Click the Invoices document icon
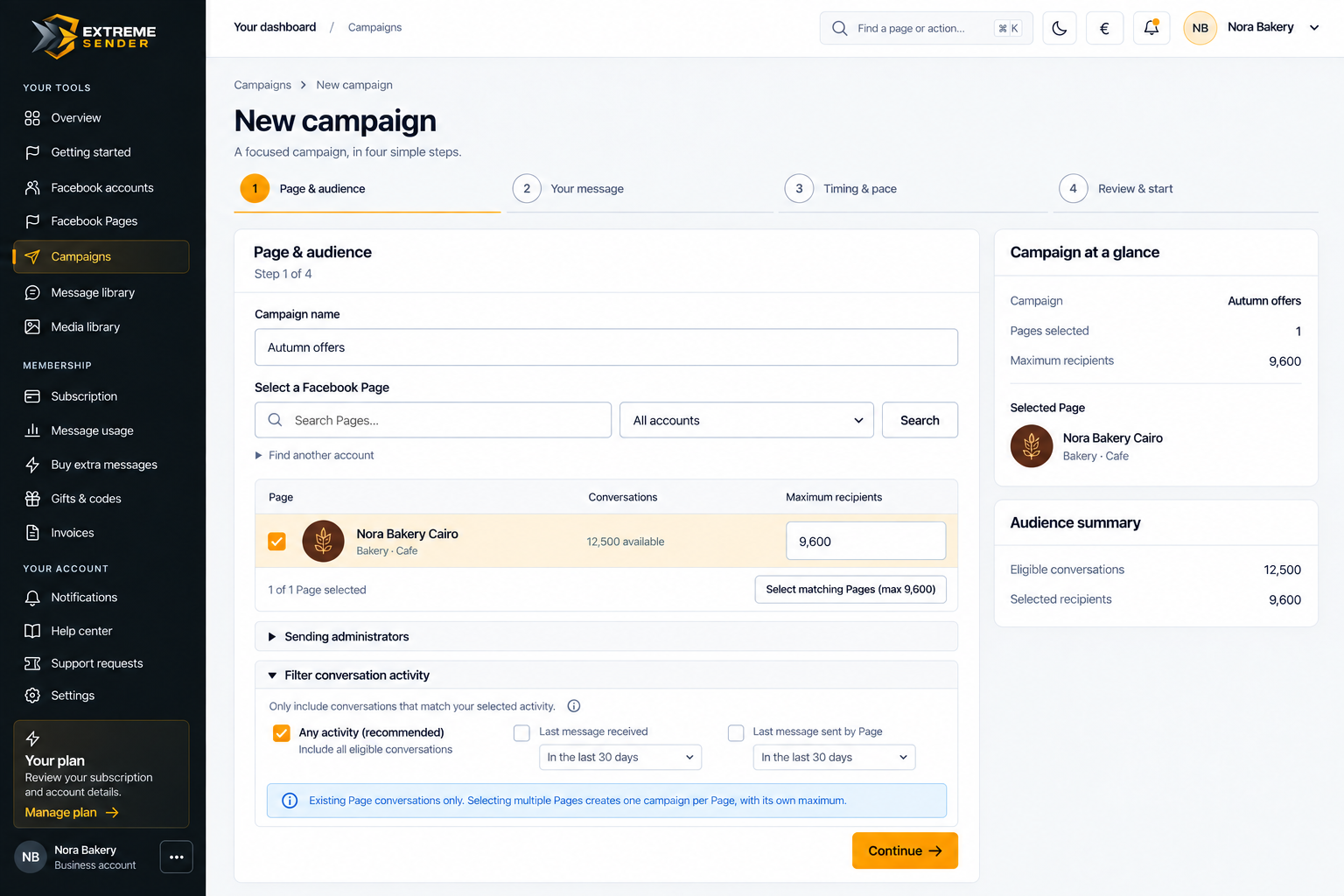Viewport: 1344px width, 896px height. [32, 533]
